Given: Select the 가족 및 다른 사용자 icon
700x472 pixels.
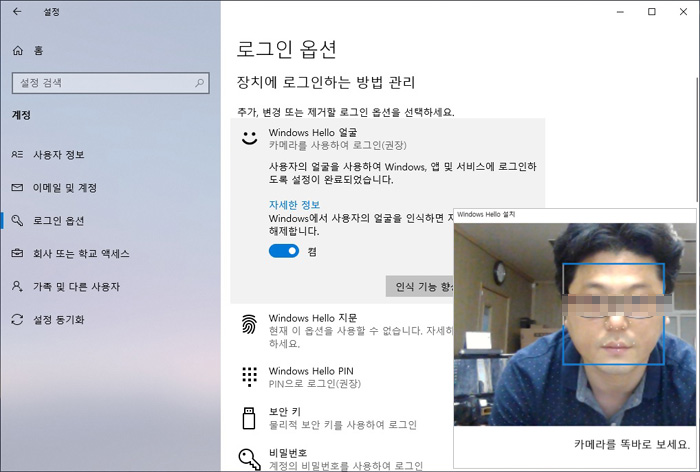Looking at the screenshot, I should 17,286.
